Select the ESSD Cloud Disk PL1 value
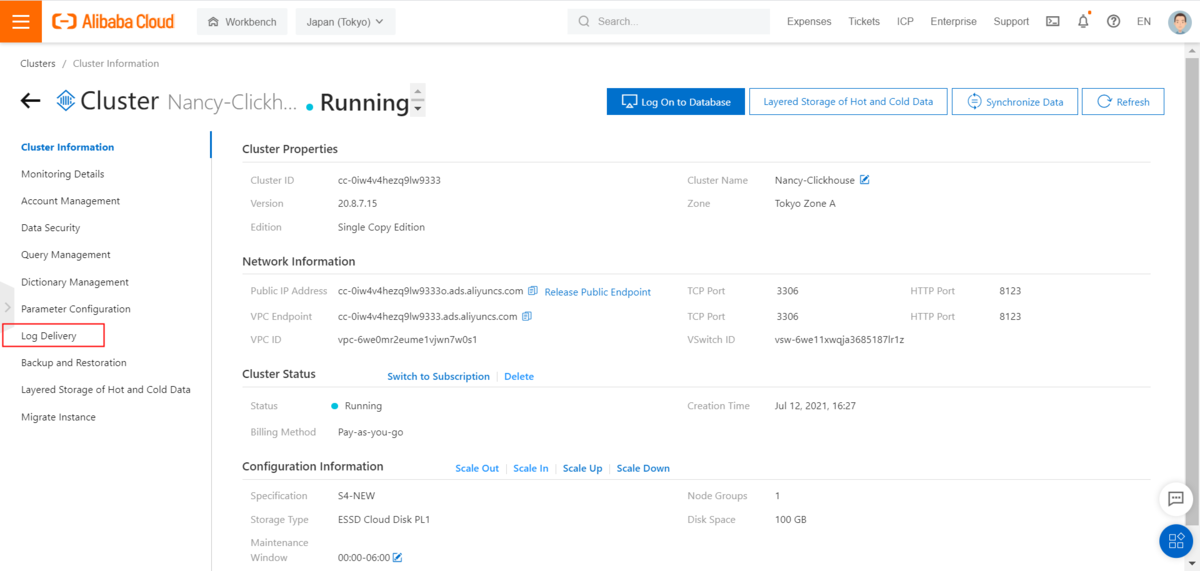Image resolution: width=1200 pixels, height=571 pixels. click(384, 520)
